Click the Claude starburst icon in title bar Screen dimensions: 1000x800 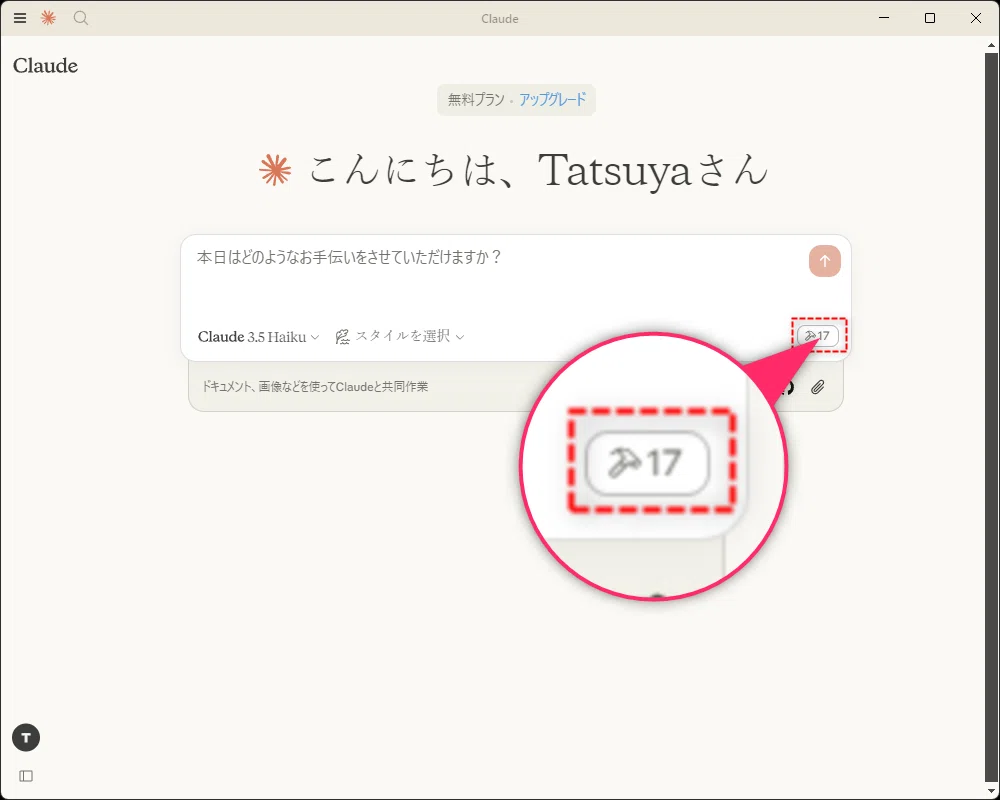pos(48,19)
